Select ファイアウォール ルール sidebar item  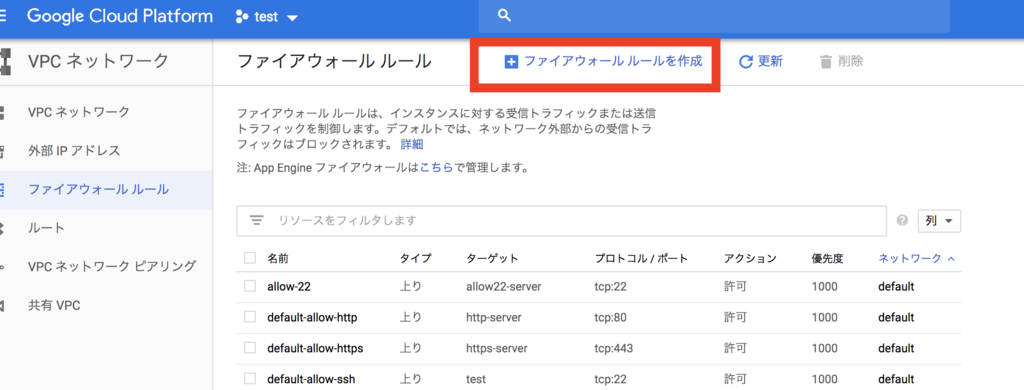coord(106,190)
